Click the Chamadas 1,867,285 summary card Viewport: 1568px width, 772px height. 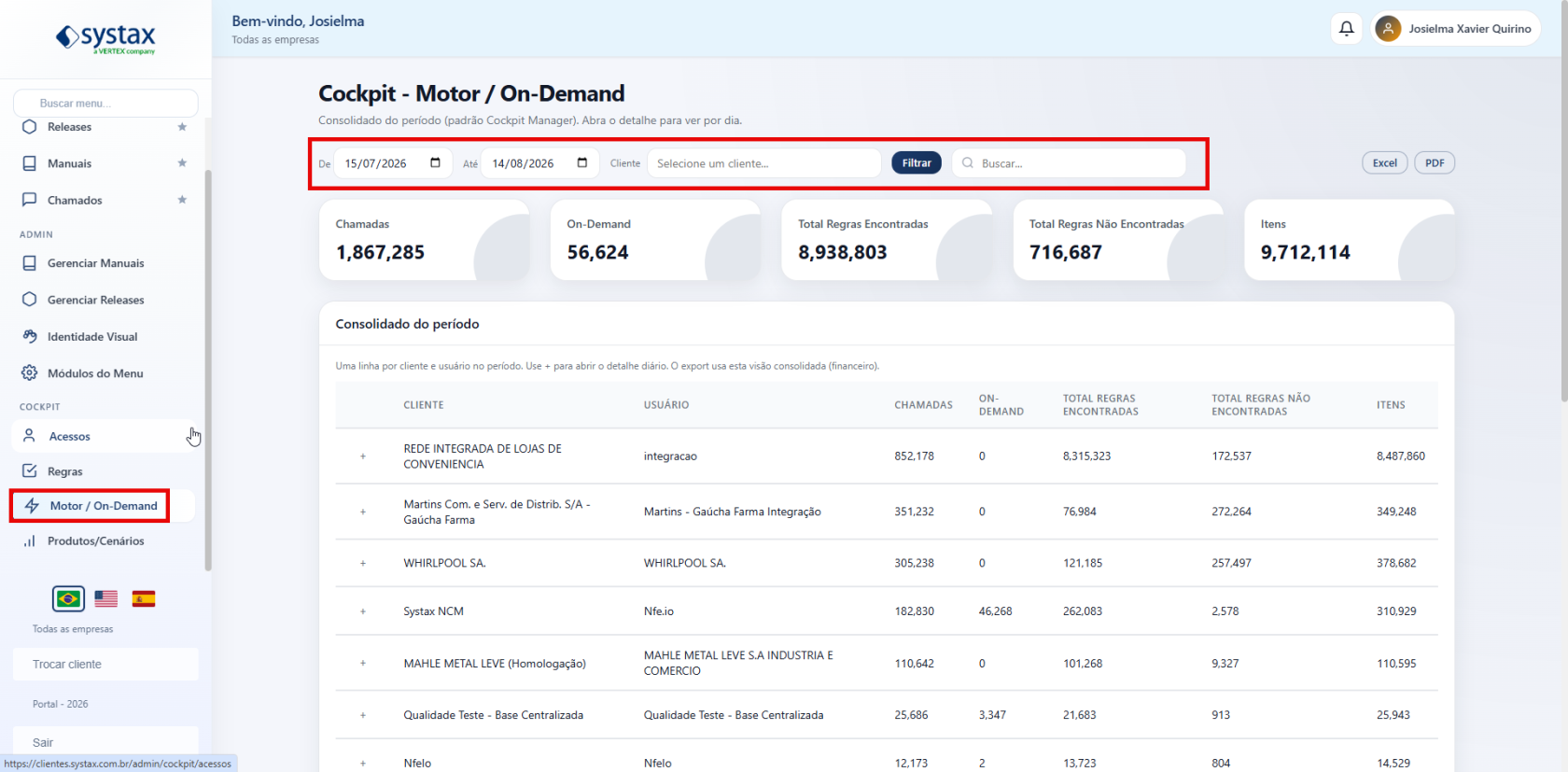[x=425, y=240]
